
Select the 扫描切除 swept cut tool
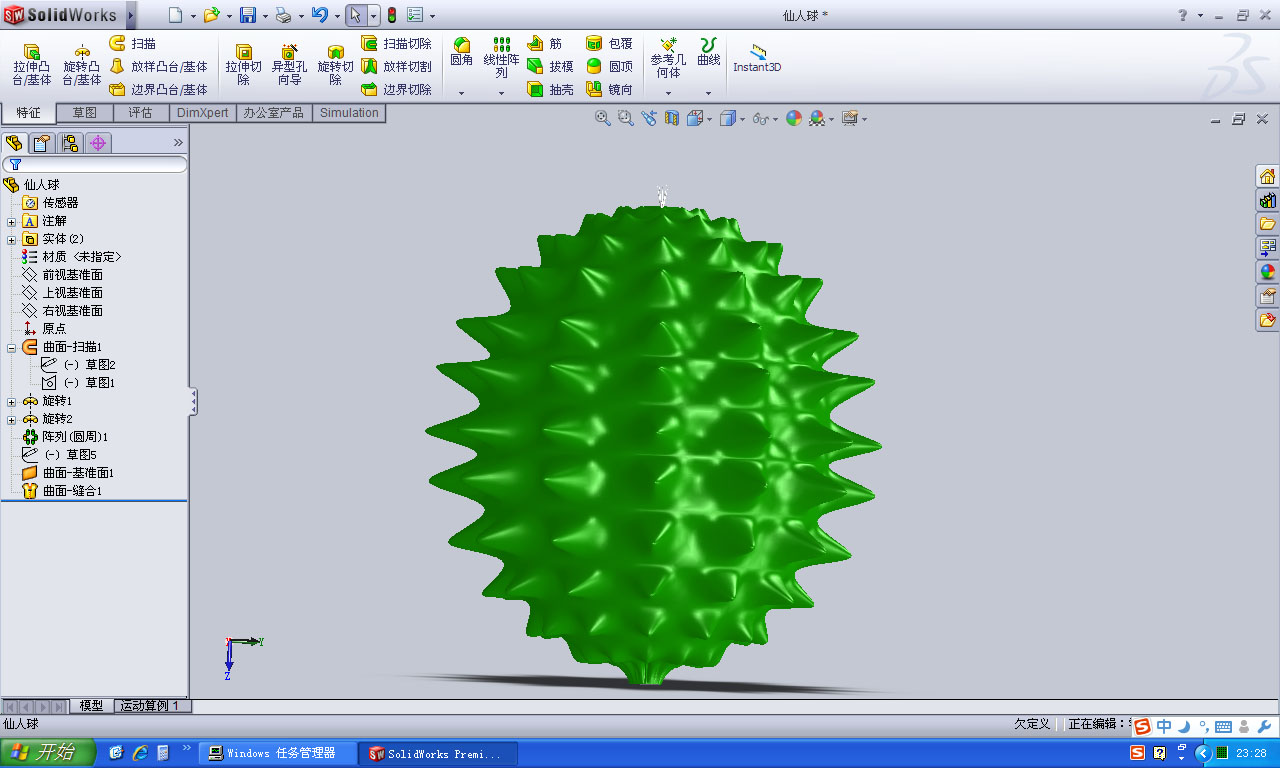click(396, 44)
